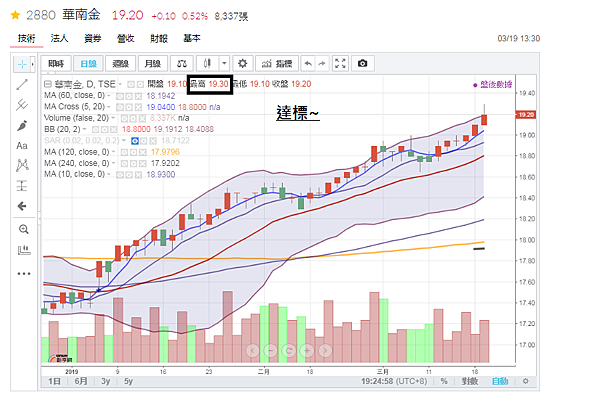600x400 pixels.
Task: Select the 月線 monthly interval
Action: point(153,64)
